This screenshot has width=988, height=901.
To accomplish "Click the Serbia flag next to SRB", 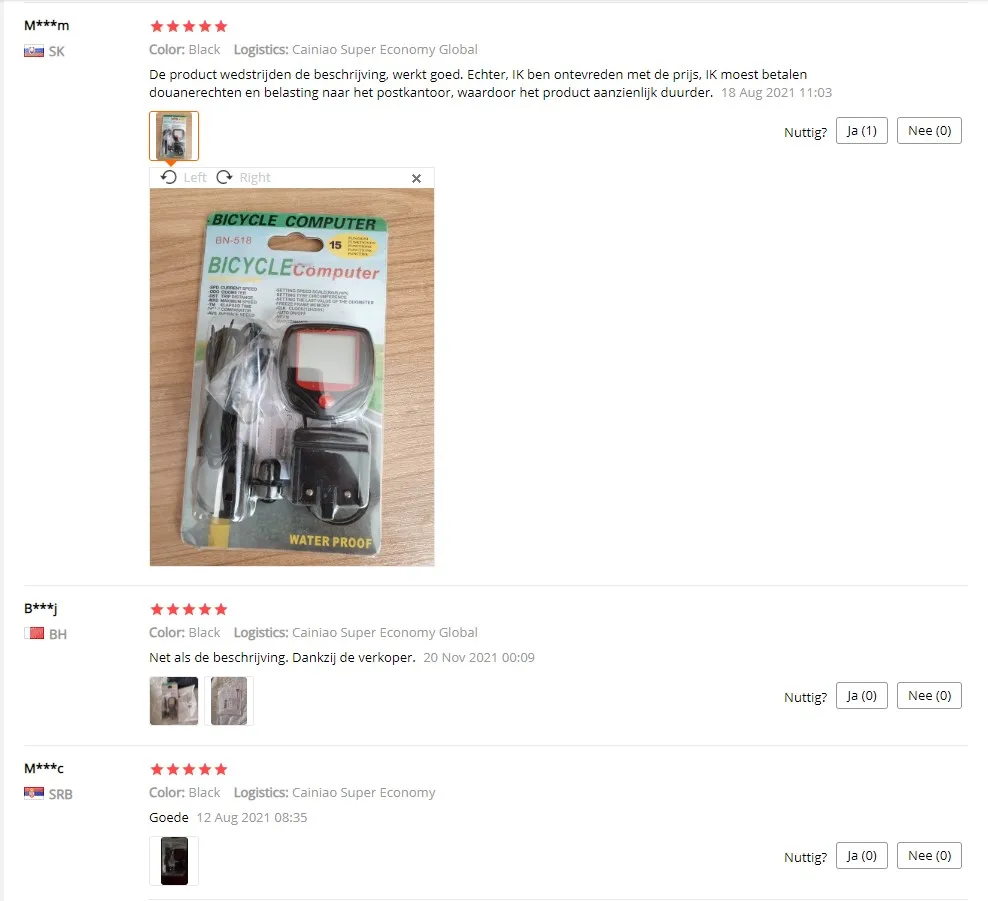I will [34, 793].
